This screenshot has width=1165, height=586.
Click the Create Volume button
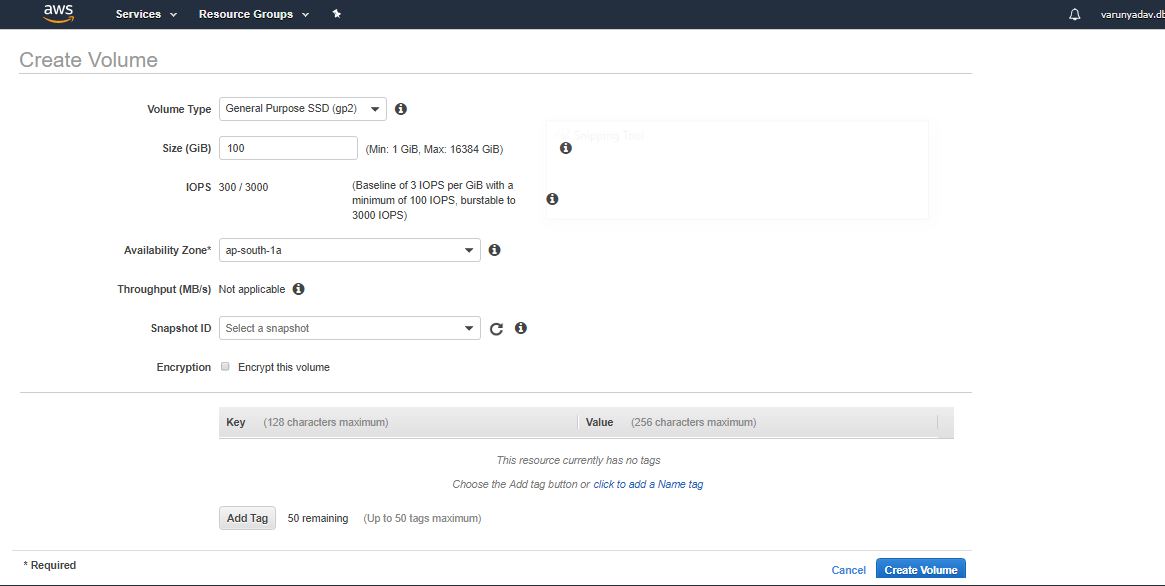click(920, 569)
